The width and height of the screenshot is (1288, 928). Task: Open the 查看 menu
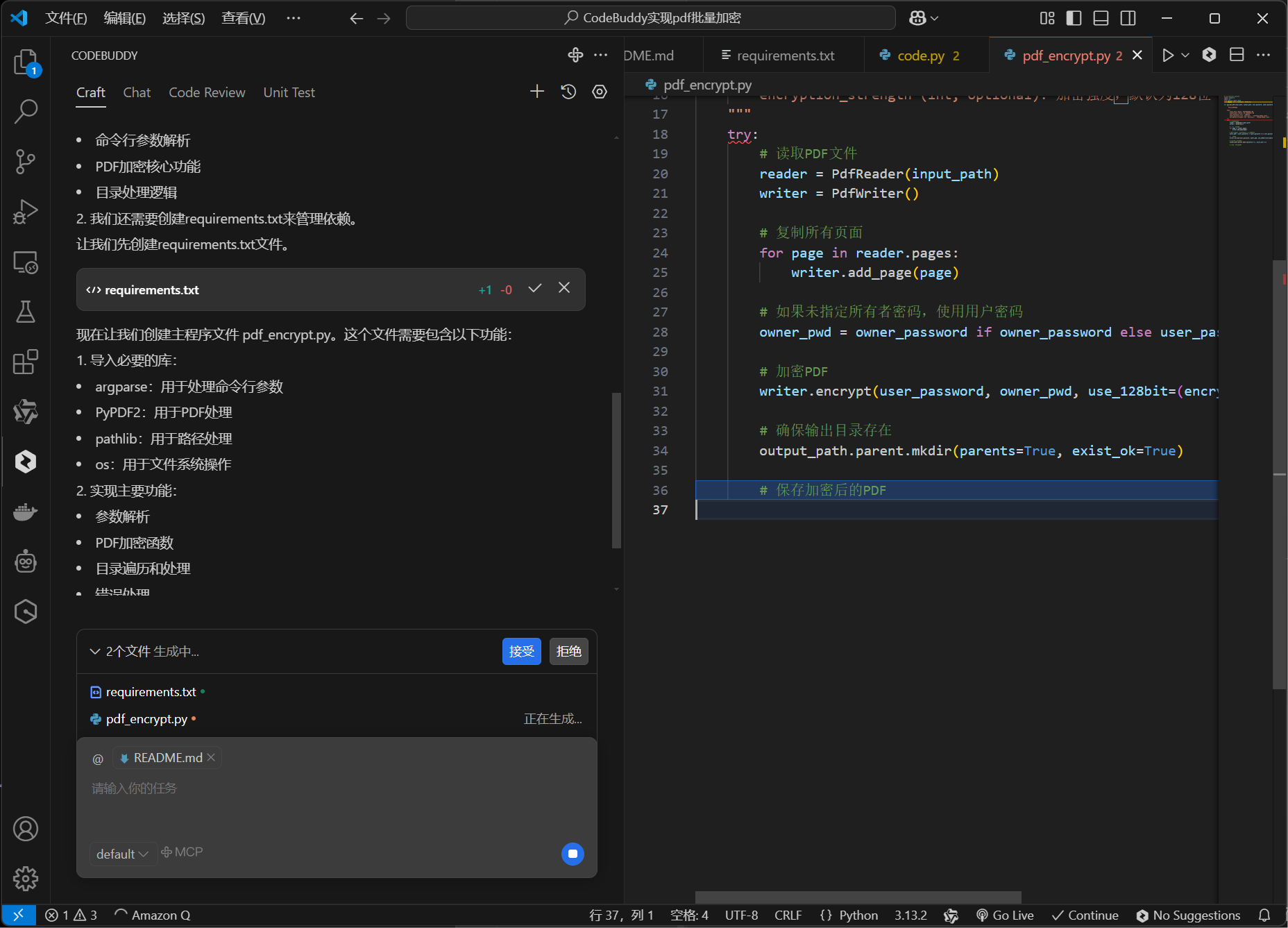(242, 18)
